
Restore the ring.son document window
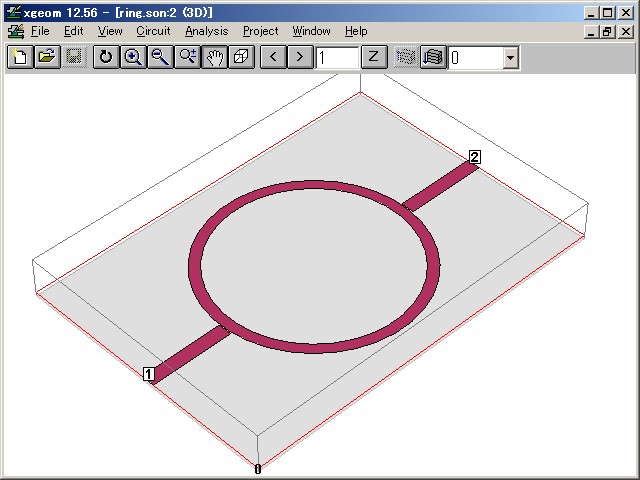(x=608, y=32)
